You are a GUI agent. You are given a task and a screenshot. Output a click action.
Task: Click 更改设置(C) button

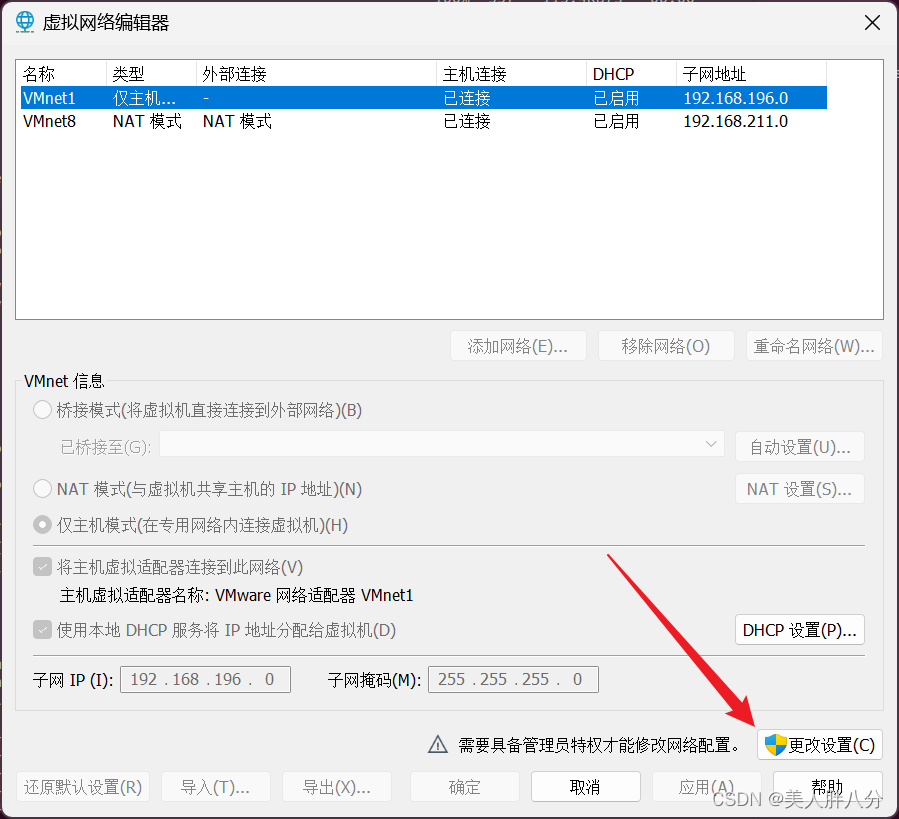point(820,745)
